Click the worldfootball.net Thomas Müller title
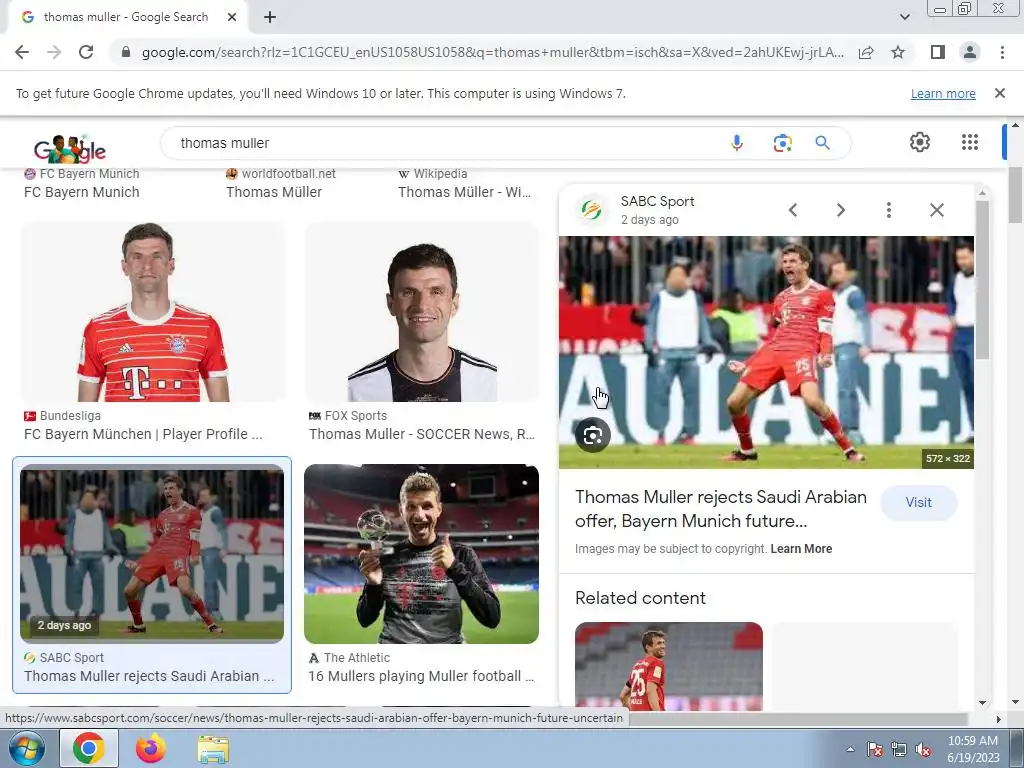The height and width of the screenshot is (768, 1024). click(x=274, y=192)
